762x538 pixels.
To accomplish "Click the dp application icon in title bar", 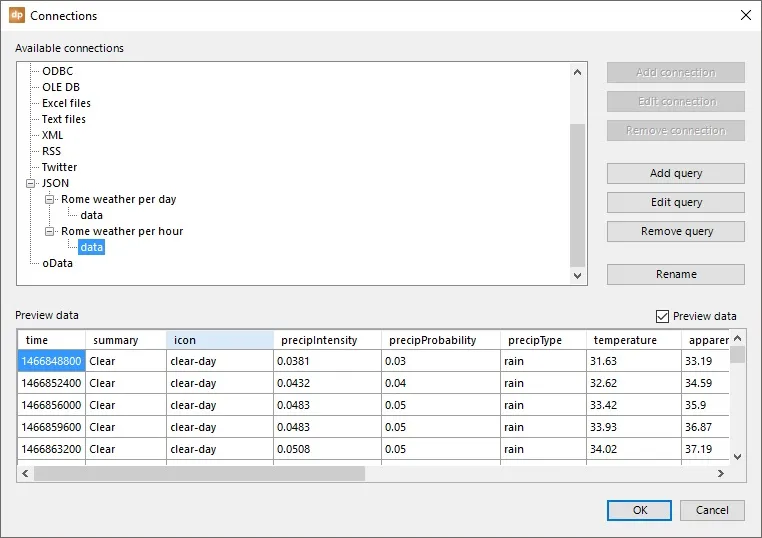I will pos(17,15).
